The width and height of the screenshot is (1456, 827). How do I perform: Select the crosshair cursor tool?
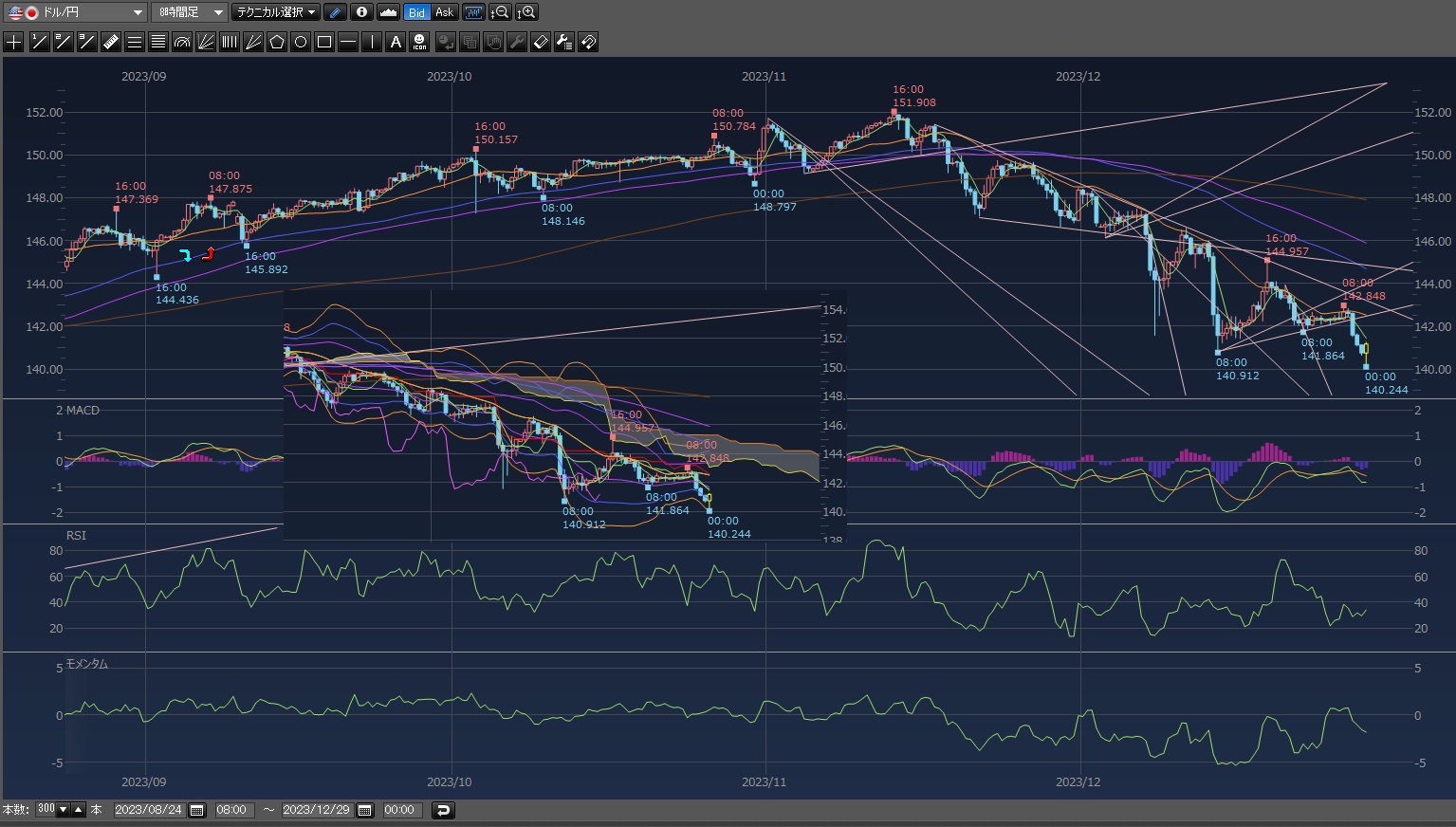coord(14,42)
